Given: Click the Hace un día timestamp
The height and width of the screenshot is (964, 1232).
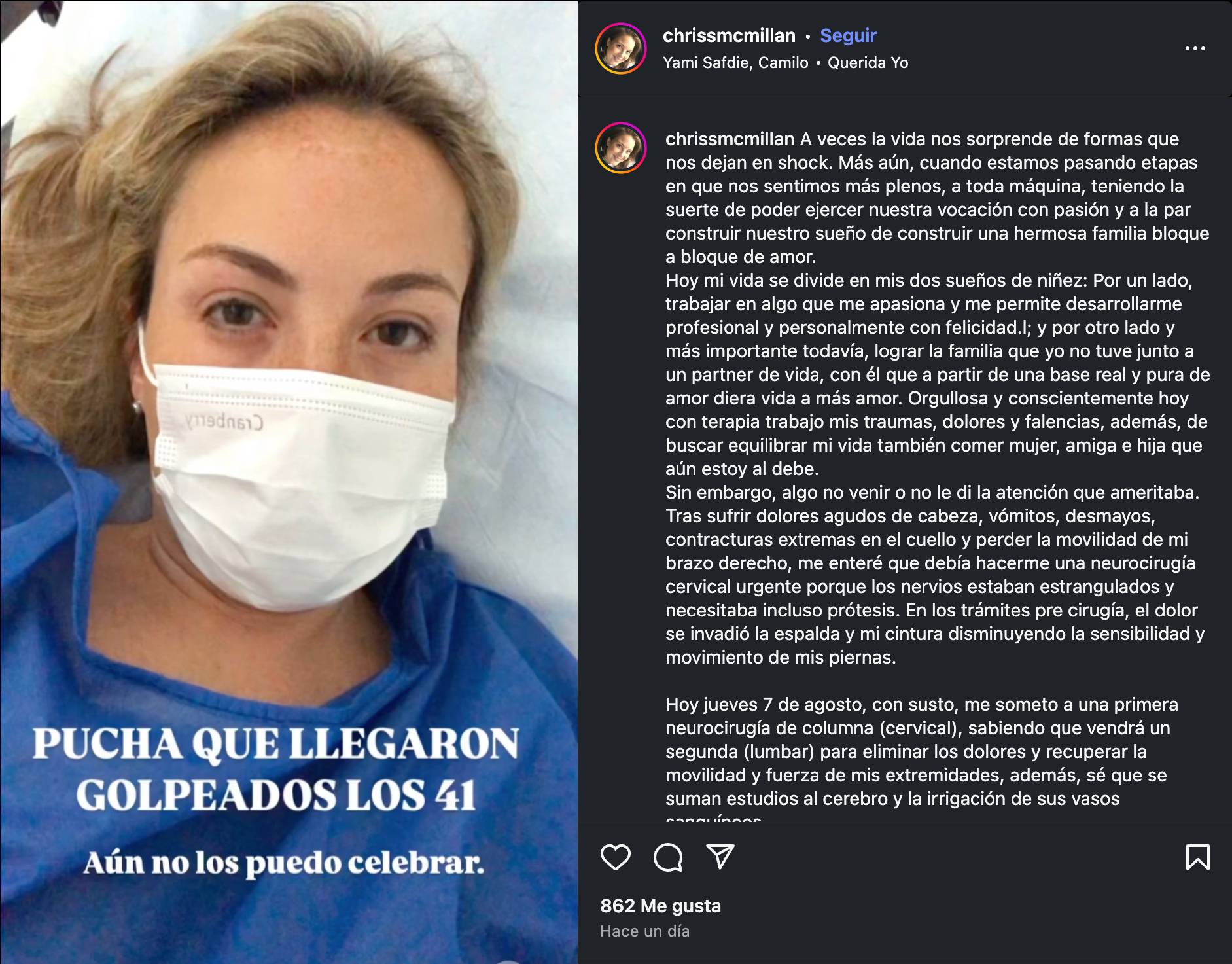Looking at the screenshot, I should click(x=644, y=931).
